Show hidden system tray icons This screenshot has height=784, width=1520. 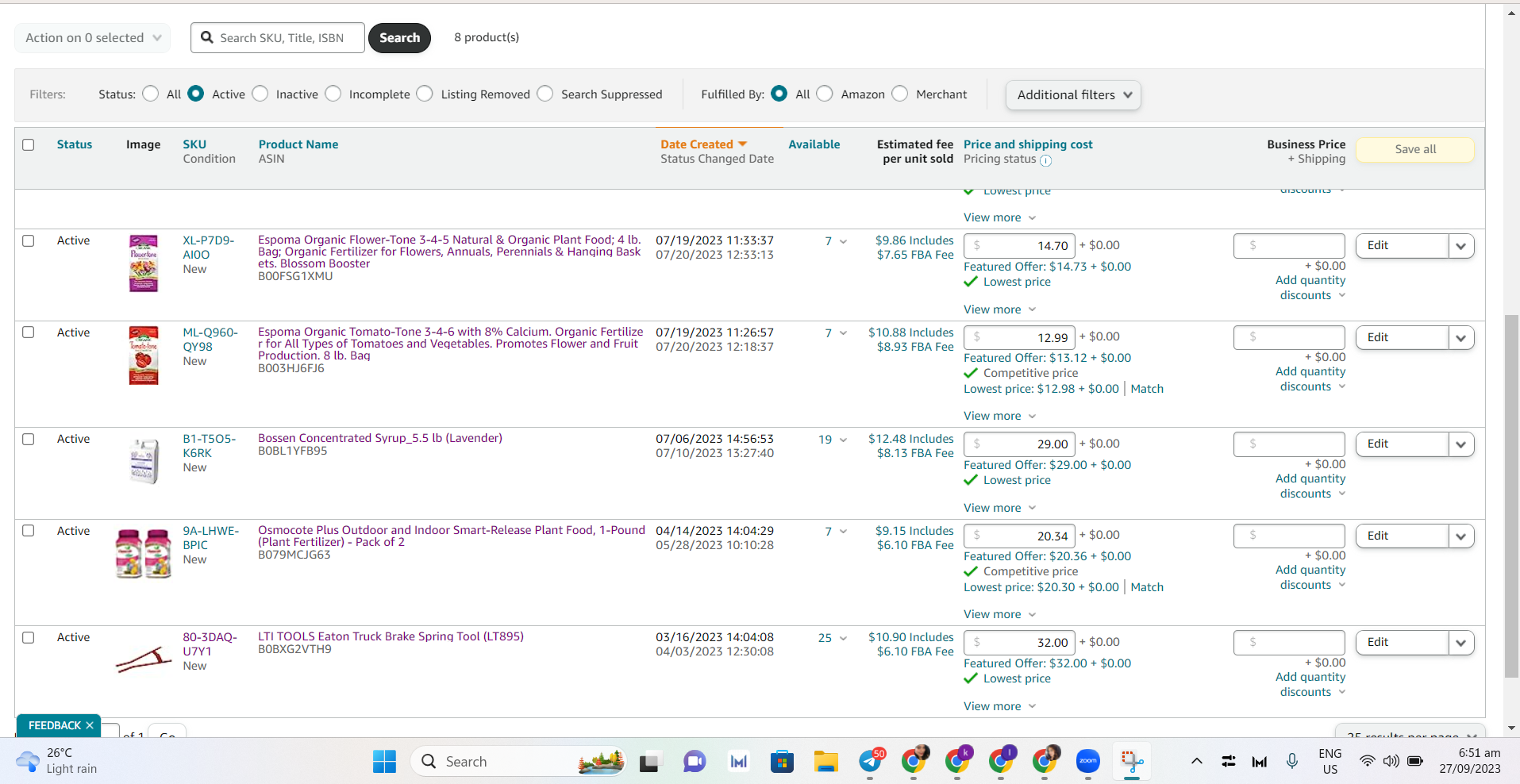(1196, 762)
